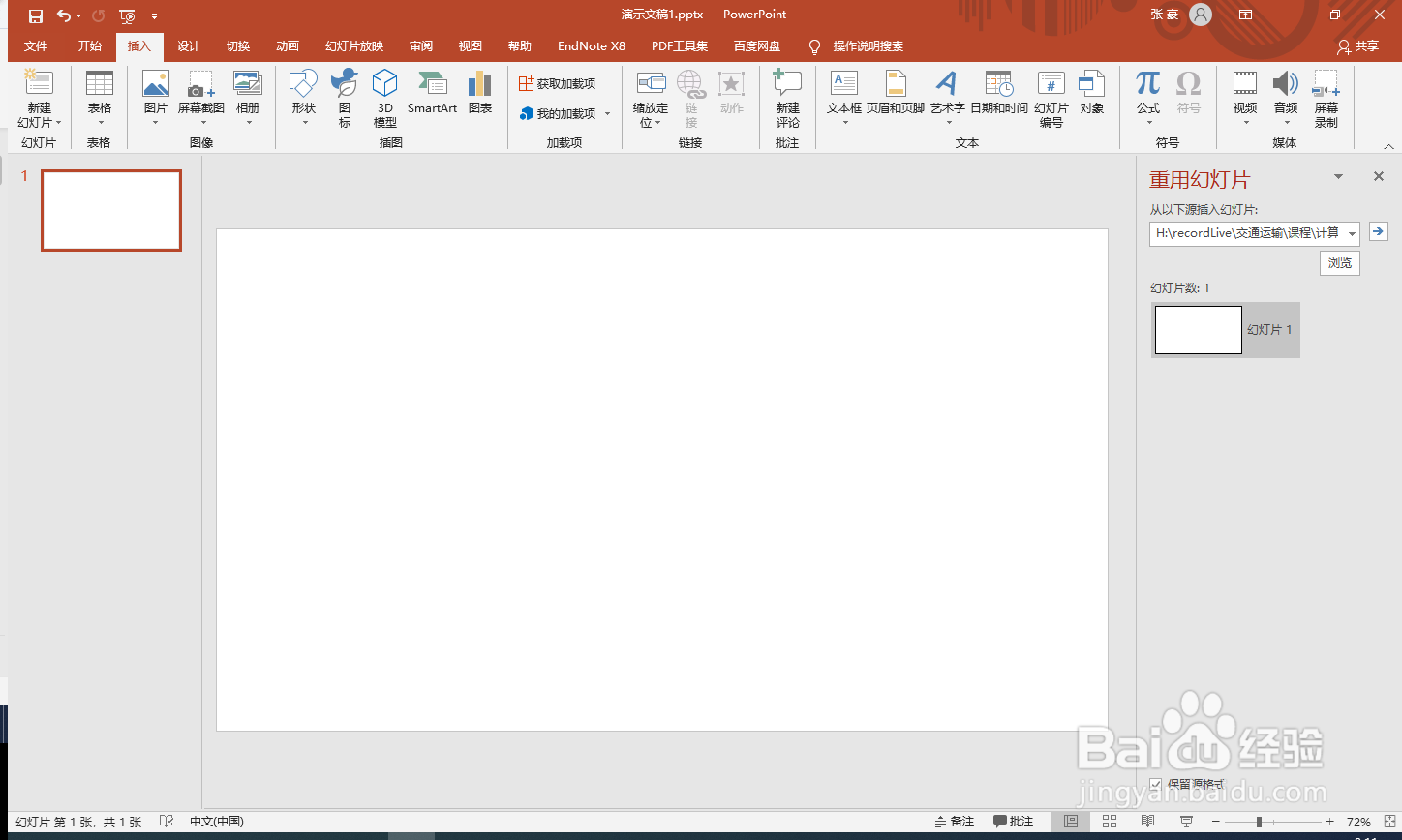Insert Audio (音频)
The height and width of the screenshot is (840, 1402).
[1286, 83]
